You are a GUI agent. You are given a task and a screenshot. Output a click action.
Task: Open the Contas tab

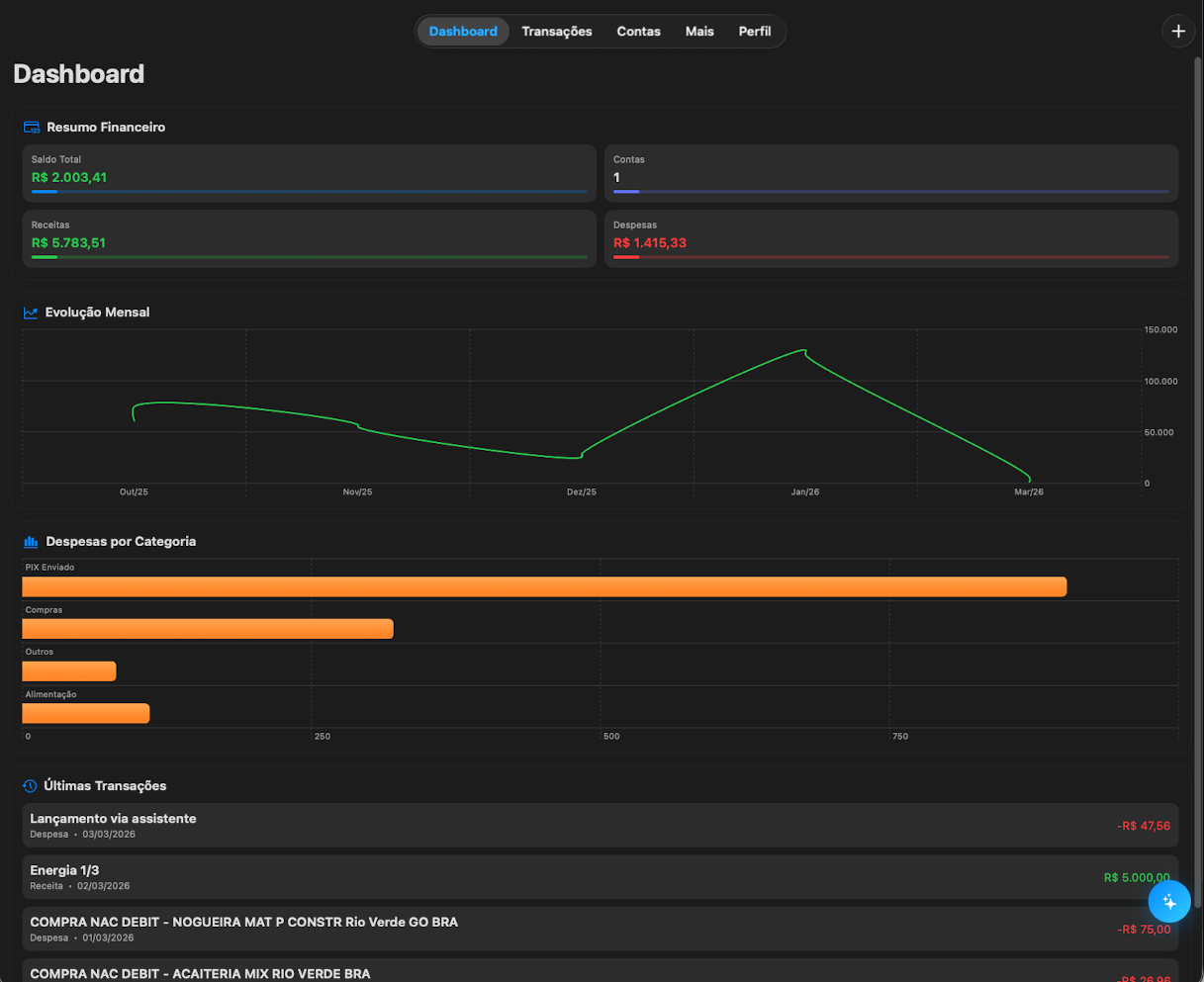638,31
